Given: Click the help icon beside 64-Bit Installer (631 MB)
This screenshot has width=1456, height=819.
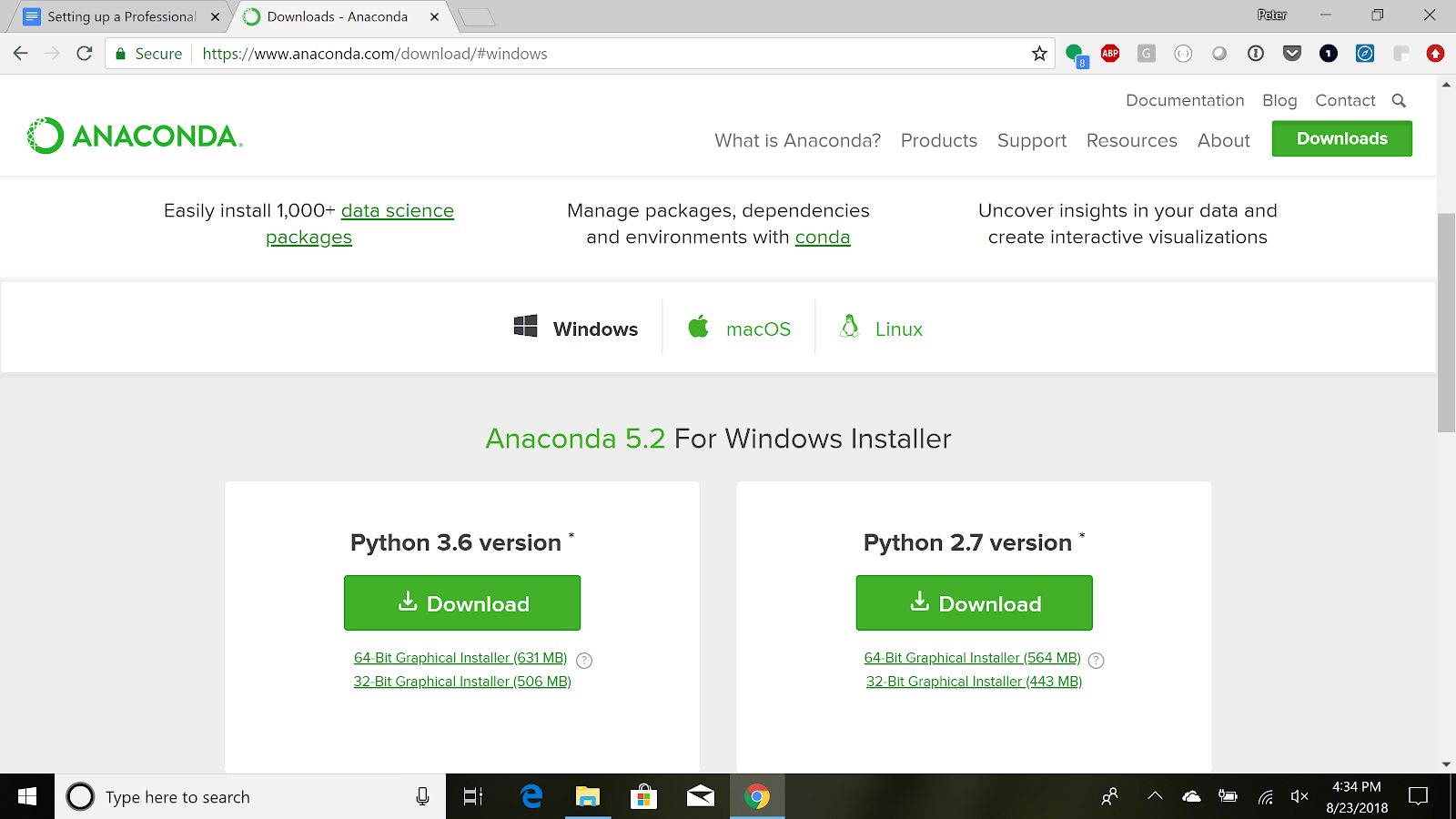Looking at the screenshot, I should (x=584, y=661).
